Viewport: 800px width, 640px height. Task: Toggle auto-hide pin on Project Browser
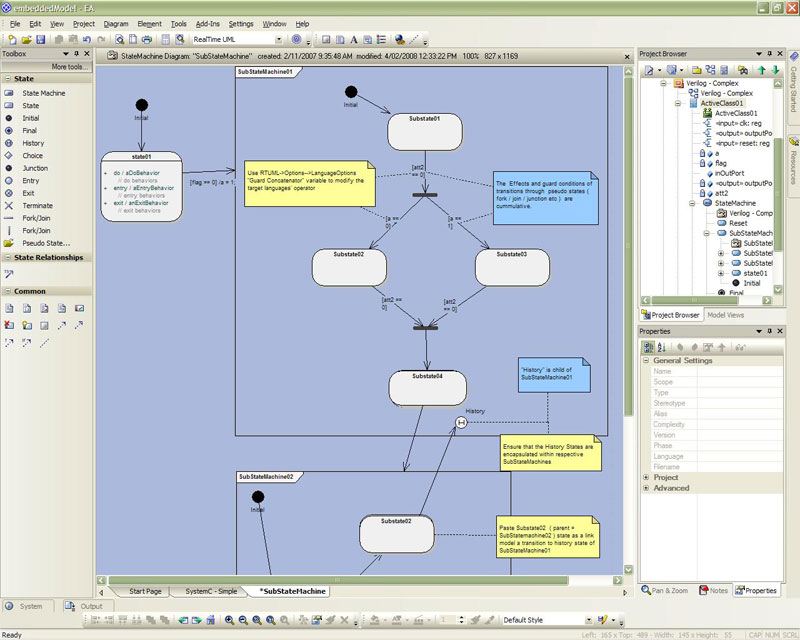pos(769,54)
